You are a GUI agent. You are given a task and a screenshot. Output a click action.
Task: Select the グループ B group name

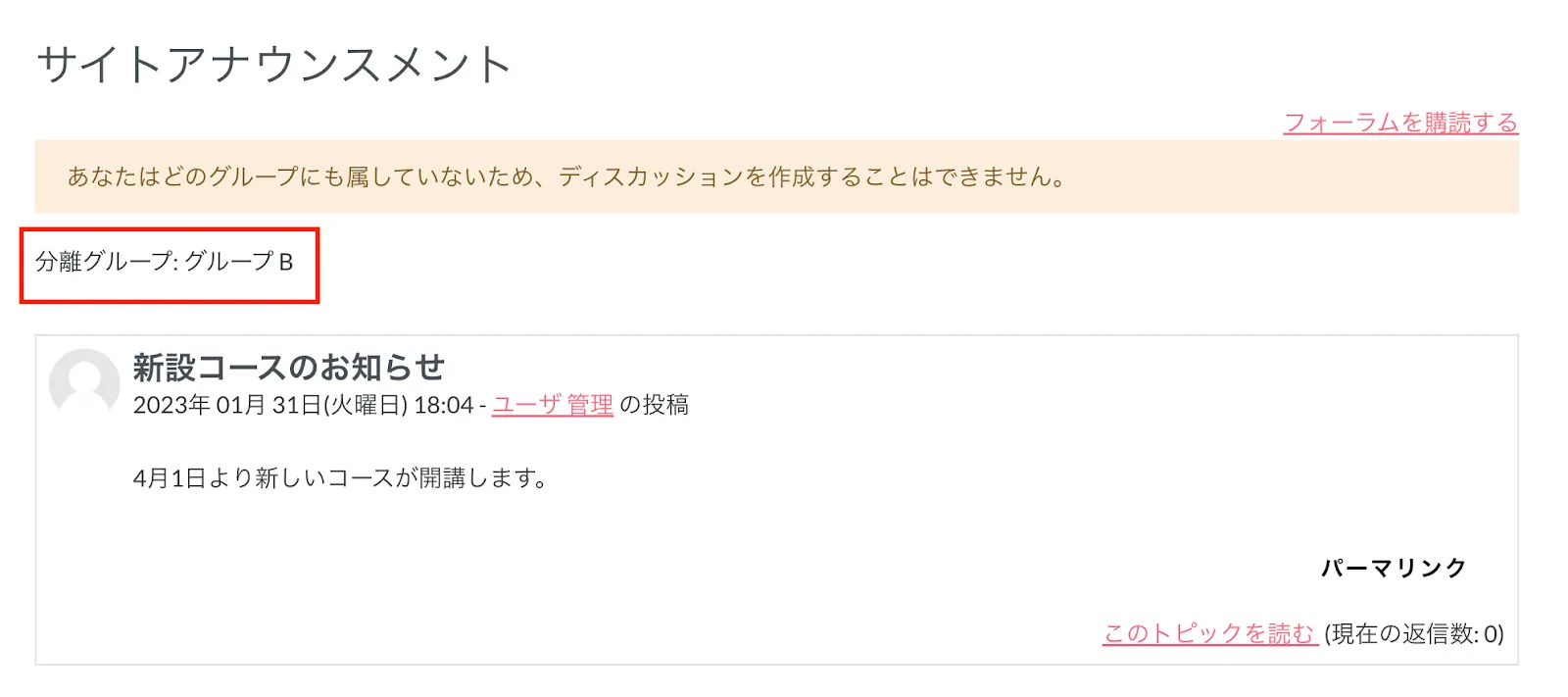(x=239, y=262)
